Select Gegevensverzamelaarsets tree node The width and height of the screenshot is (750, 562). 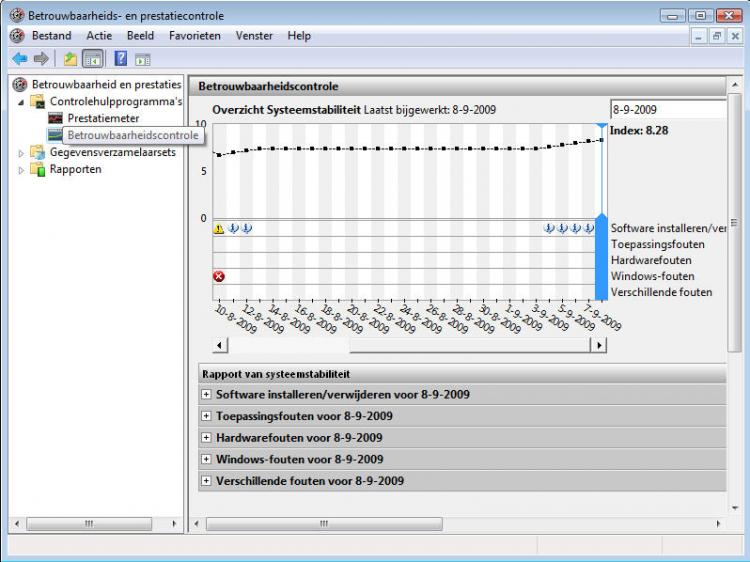[113, 152]
